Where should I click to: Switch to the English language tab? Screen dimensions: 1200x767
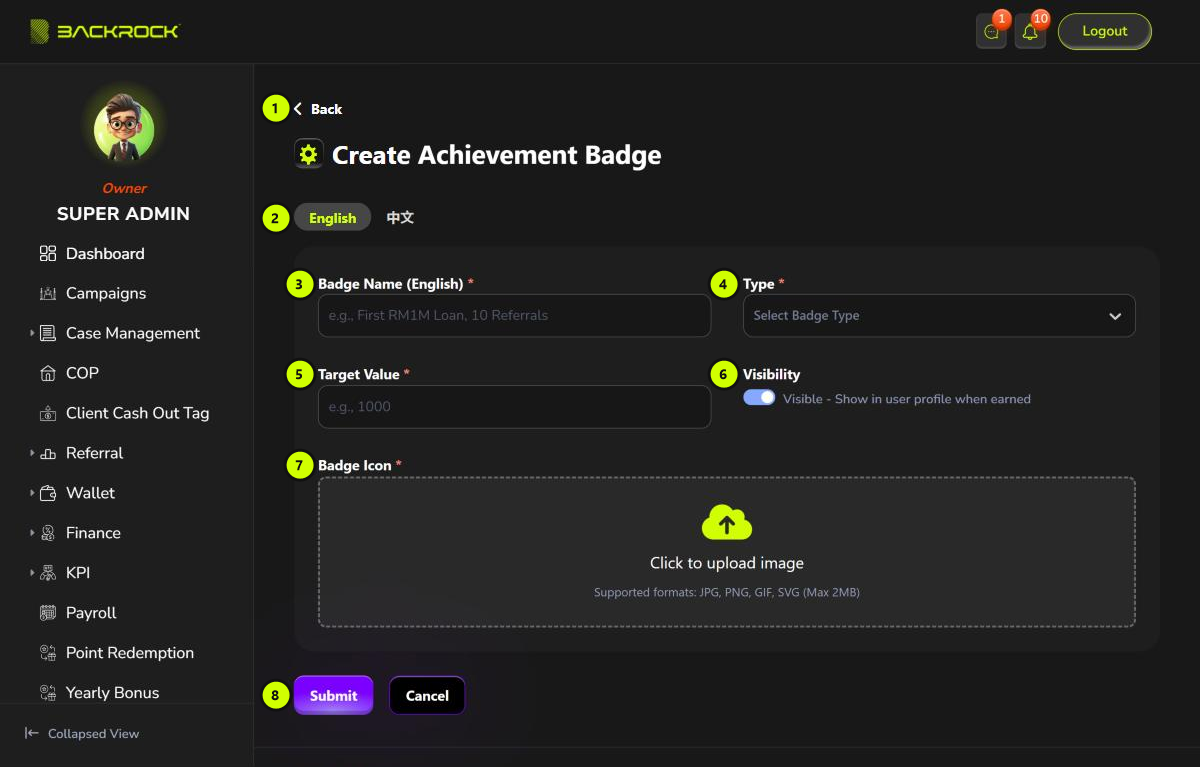coord(332,217)
